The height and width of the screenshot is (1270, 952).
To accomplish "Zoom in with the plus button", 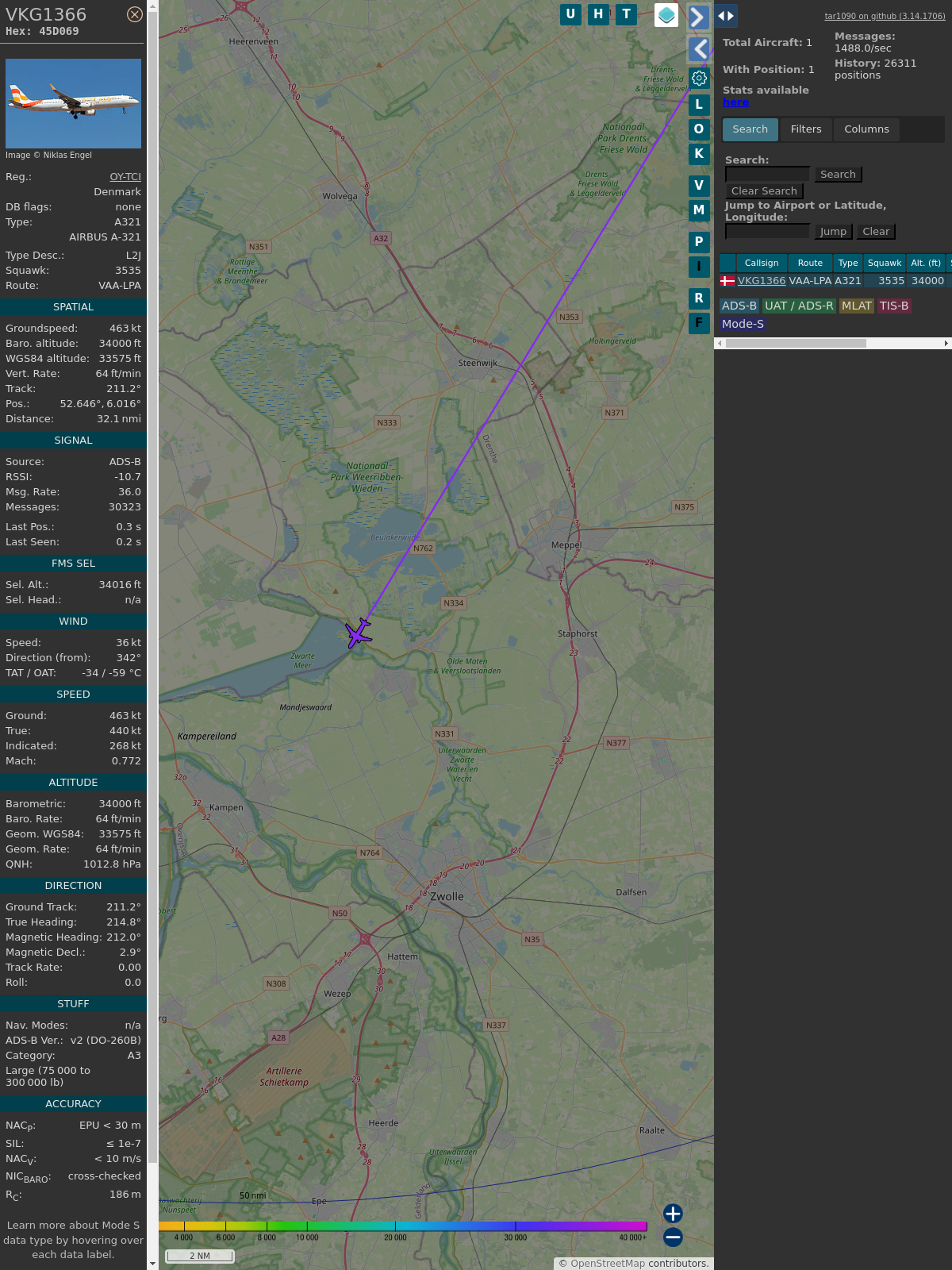I will point(673,1213).
